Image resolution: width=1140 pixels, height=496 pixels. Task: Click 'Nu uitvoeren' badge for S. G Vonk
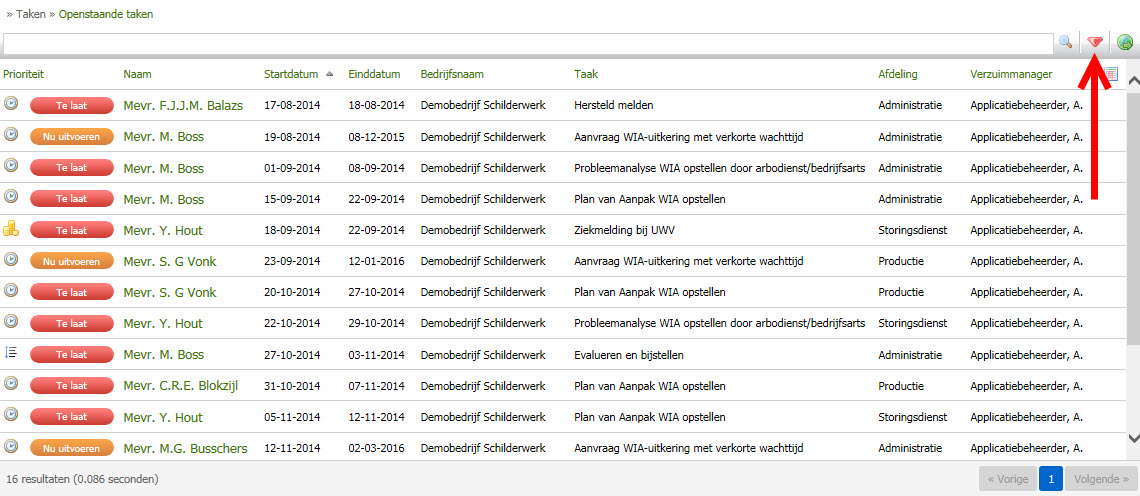[71, 261]
